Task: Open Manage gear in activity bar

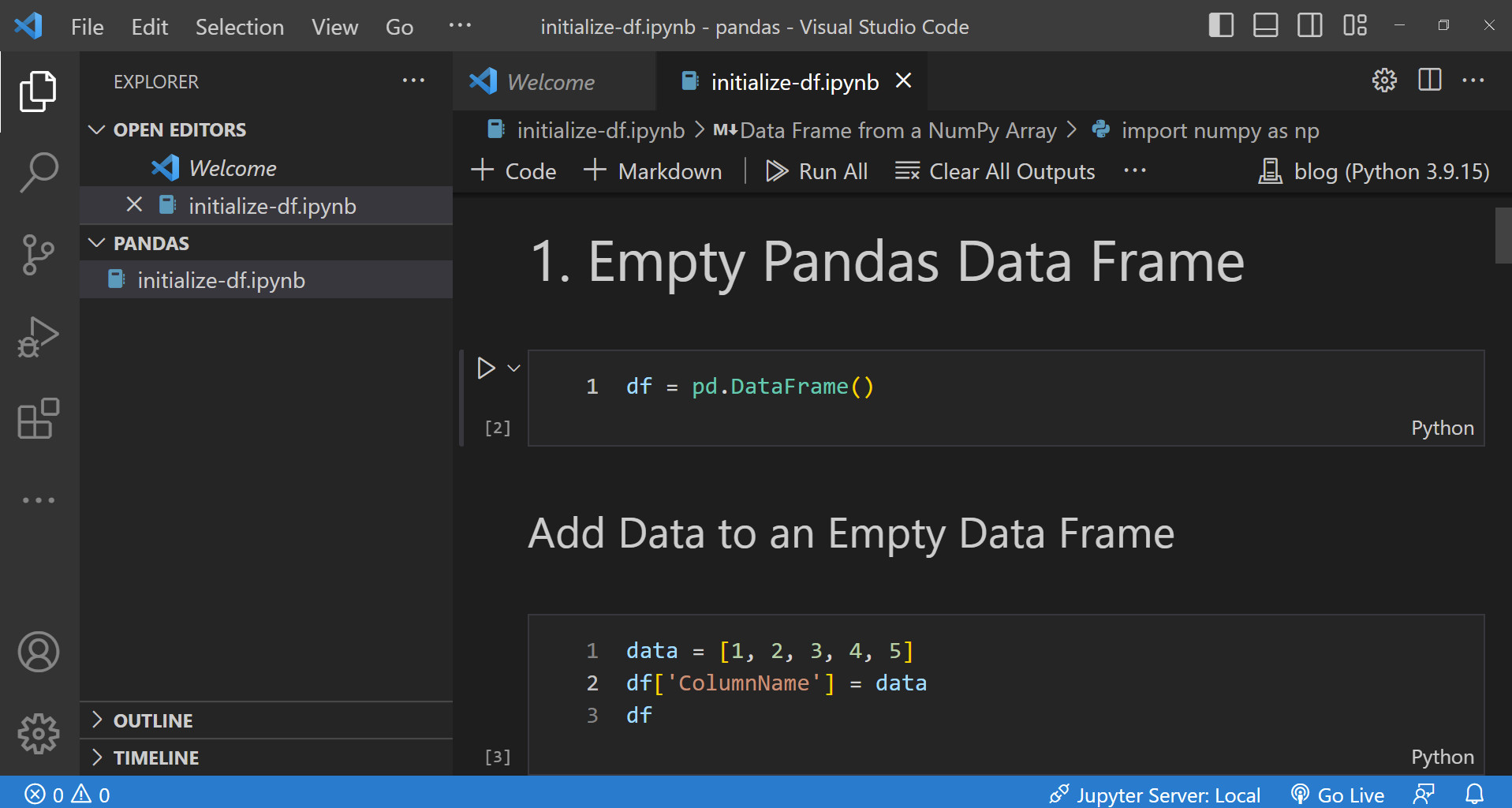Action: (38, 734)
